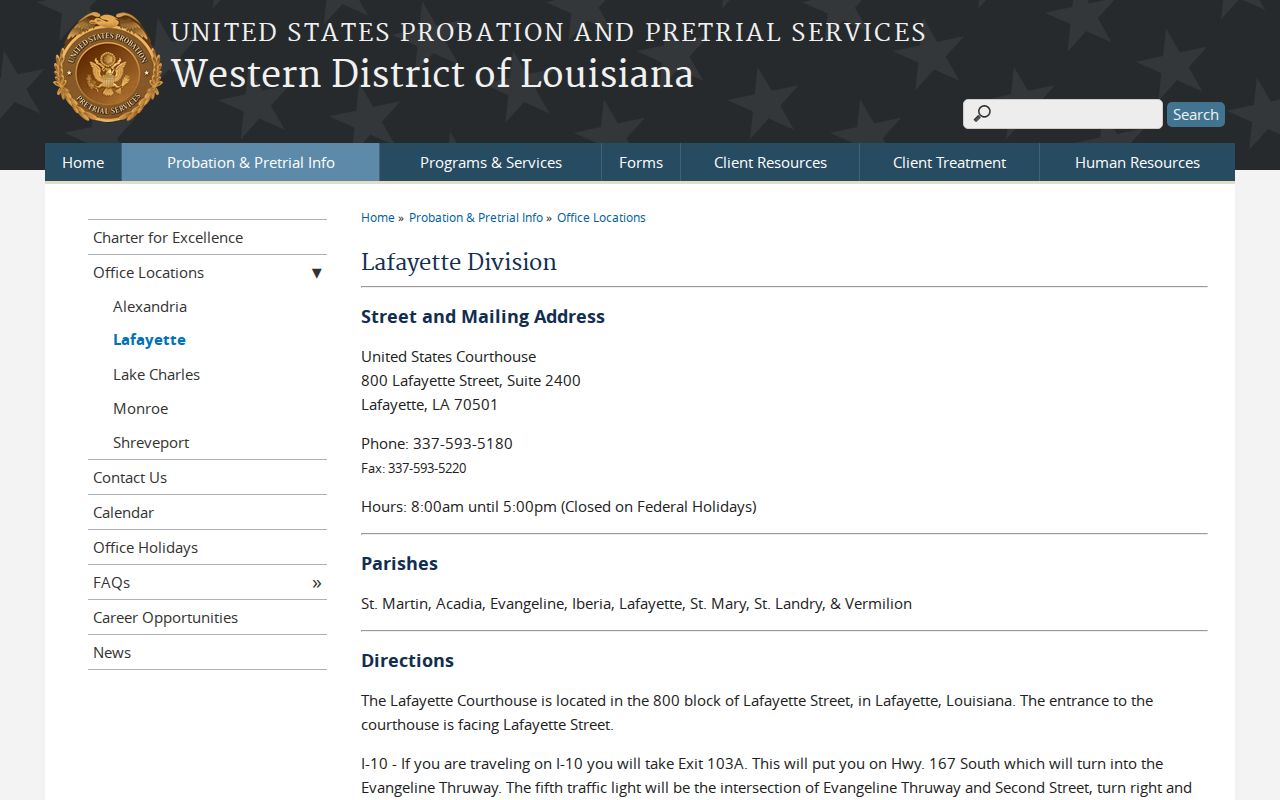1280x800 pixels.
Task: Click the Parishes heading
Action: click(x=399, y=564)
